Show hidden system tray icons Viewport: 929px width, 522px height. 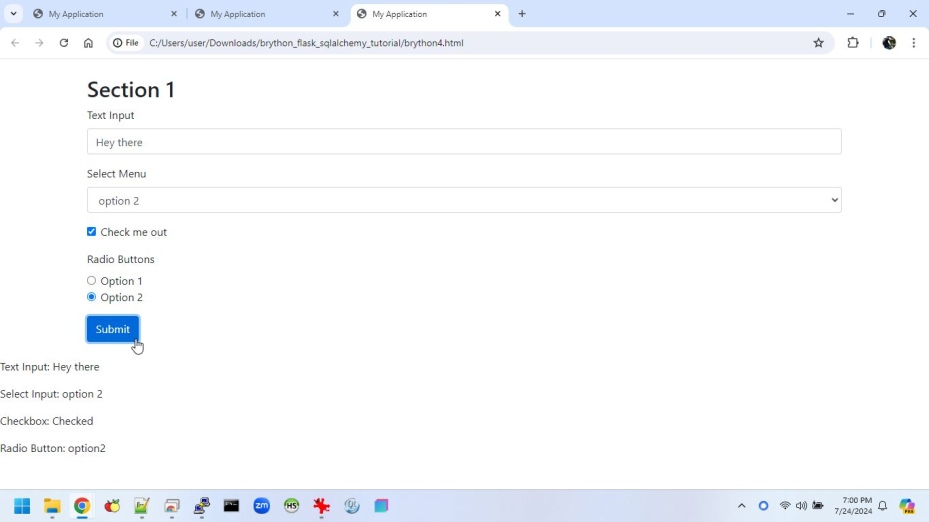point(741,506)
